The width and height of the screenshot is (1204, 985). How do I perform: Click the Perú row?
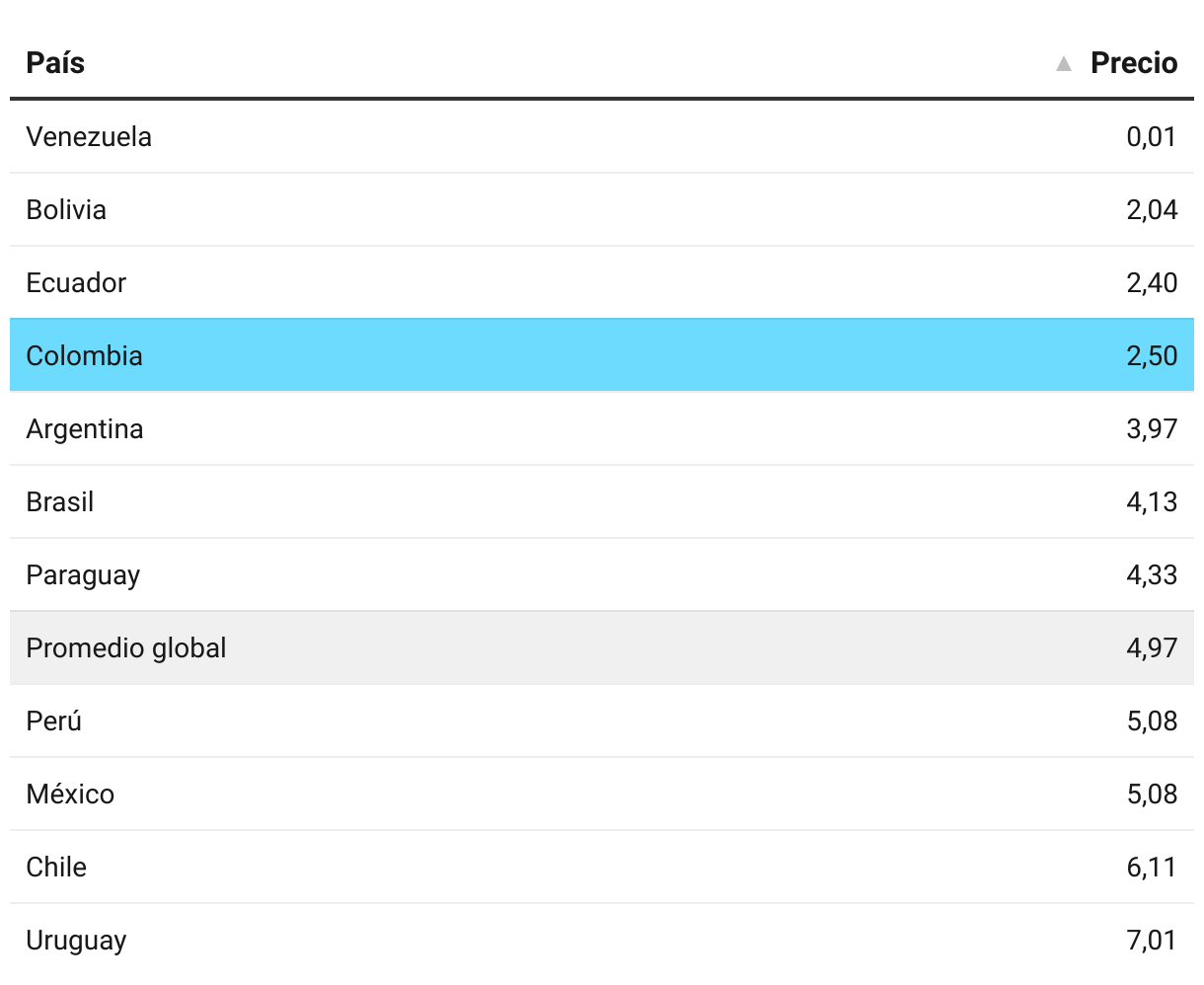pyautogui.click(x=601, y=720)
